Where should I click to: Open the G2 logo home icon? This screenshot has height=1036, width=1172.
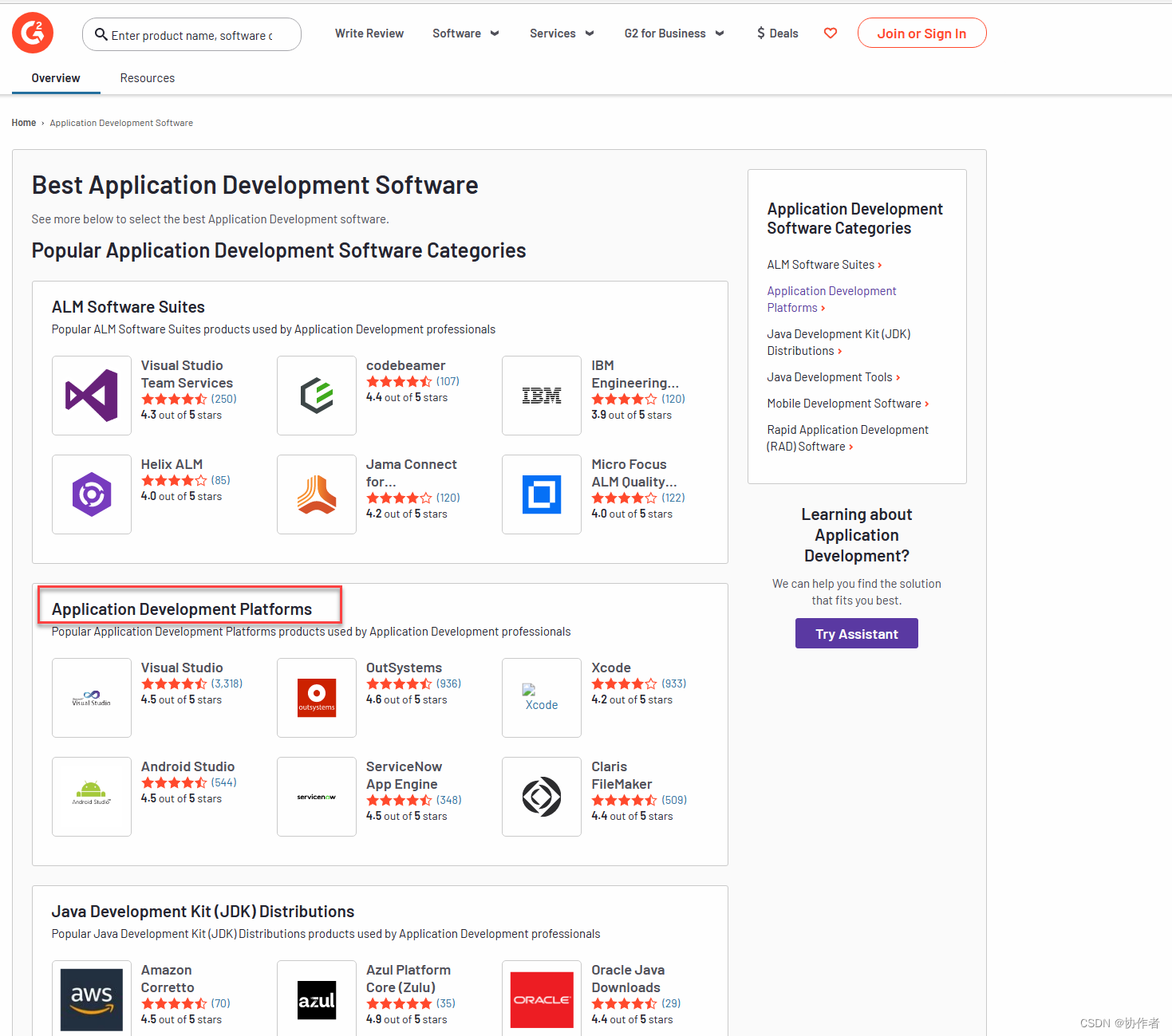click(x=33, y=33)
